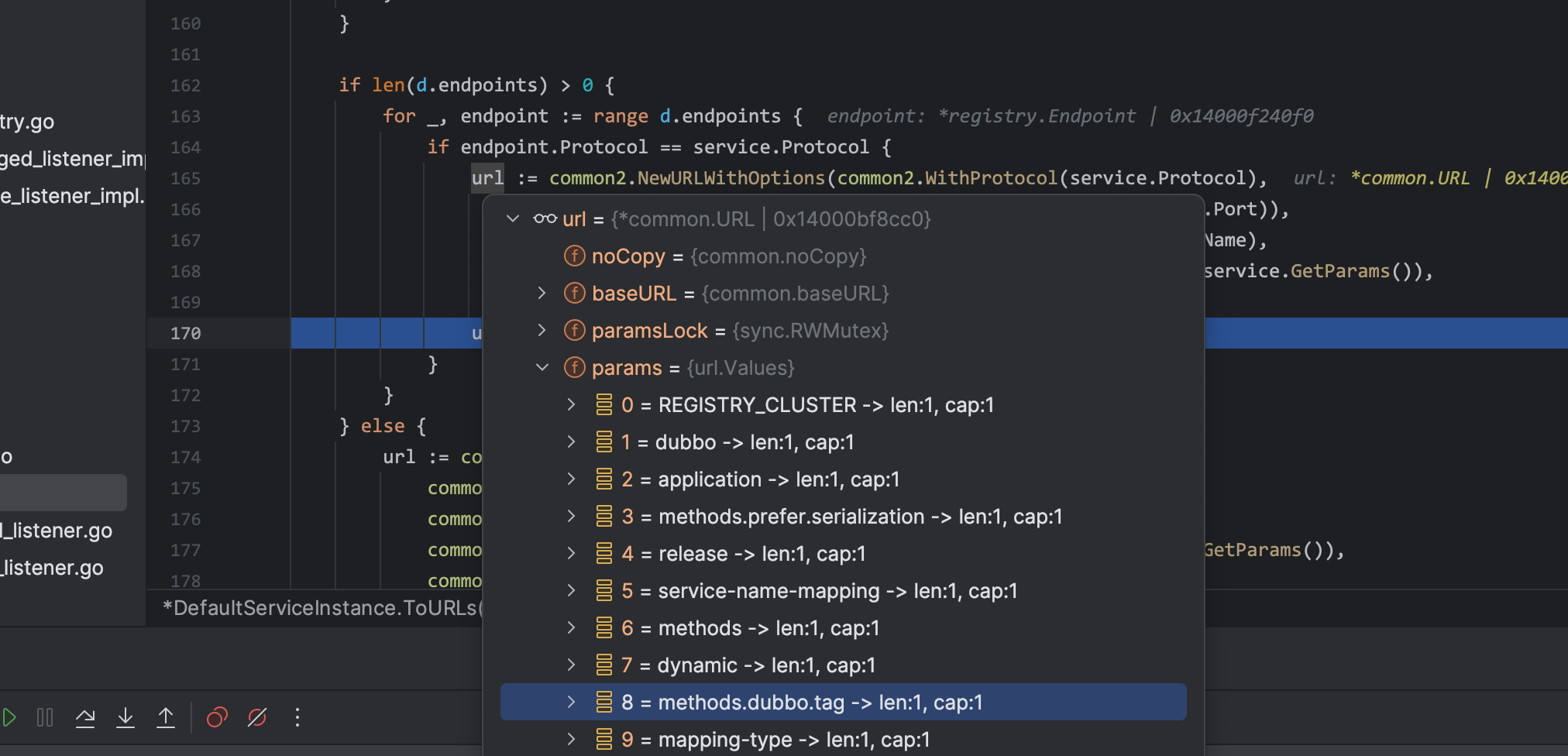Click line number 163 in the gutter
1568x756 pixels.
(185, 116)
